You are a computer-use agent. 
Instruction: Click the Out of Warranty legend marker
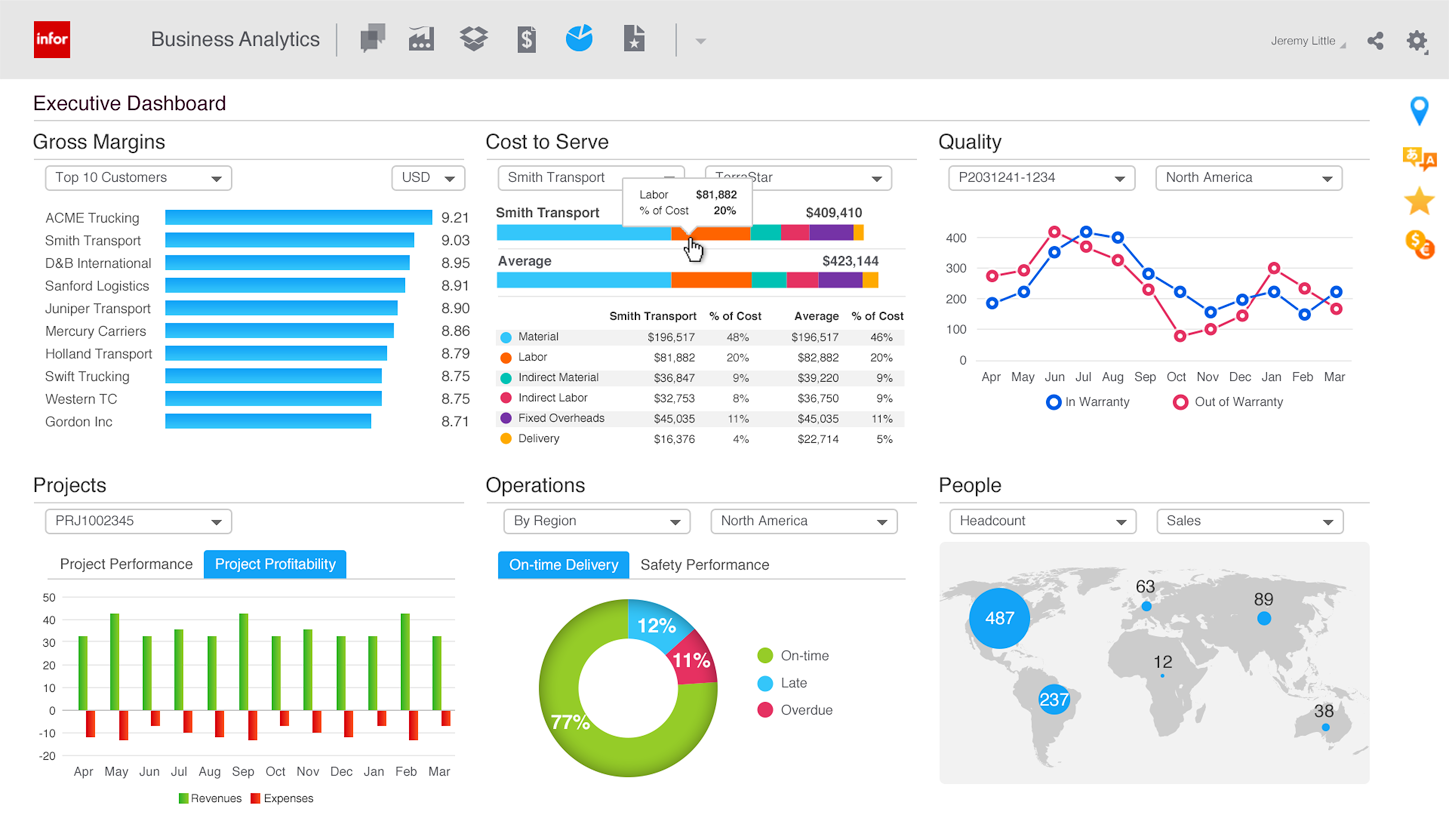[x=1180, y=402]
